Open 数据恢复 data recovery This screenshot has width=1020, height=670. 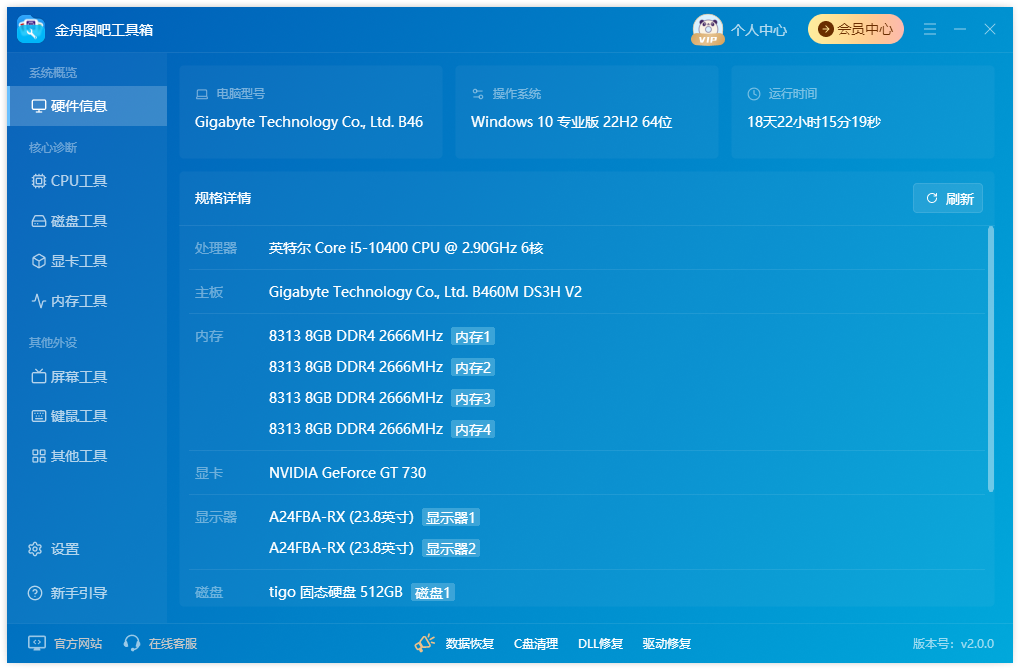tap(470, 644)
